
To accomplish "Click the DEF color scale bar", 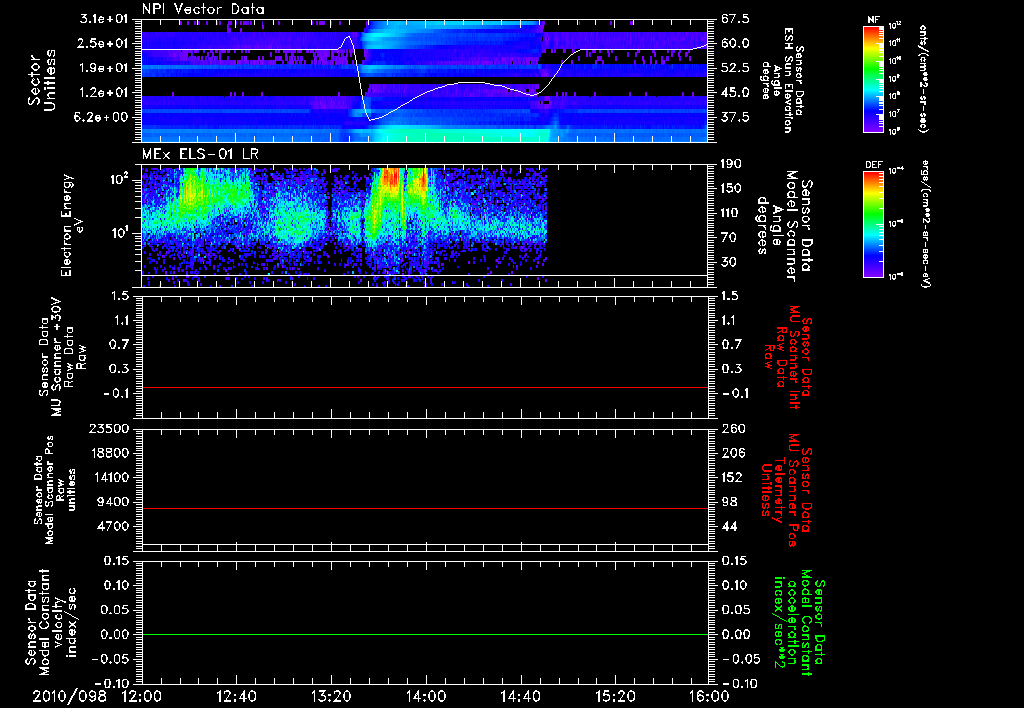I will tap(873, 224).
